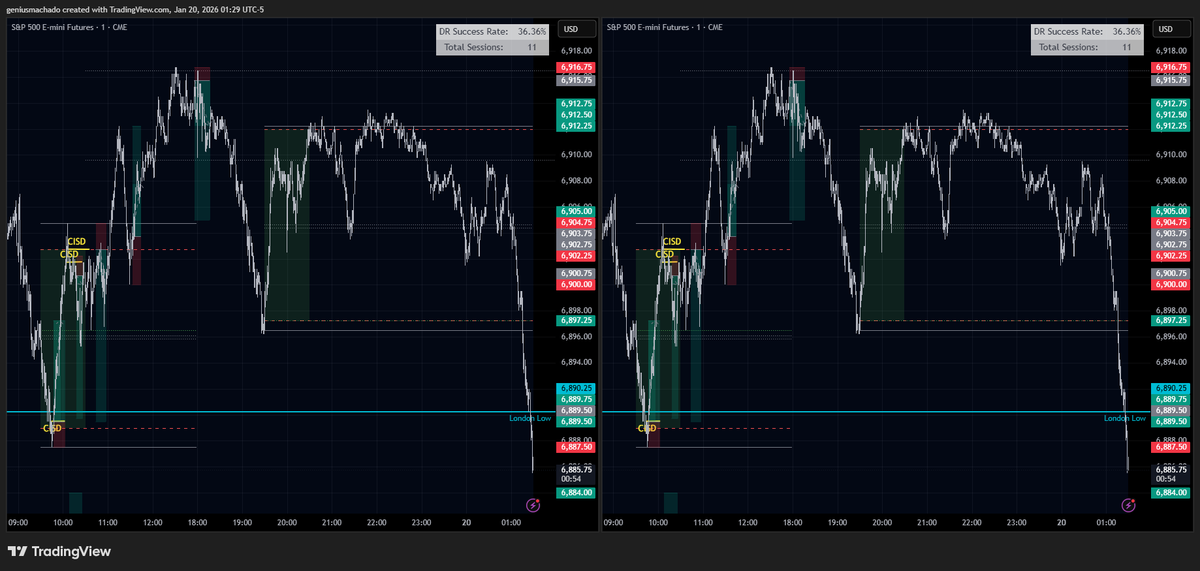Click the Total Sessions row in the right chart
Screen dimensions: 1200x571
coord(1089,47)
